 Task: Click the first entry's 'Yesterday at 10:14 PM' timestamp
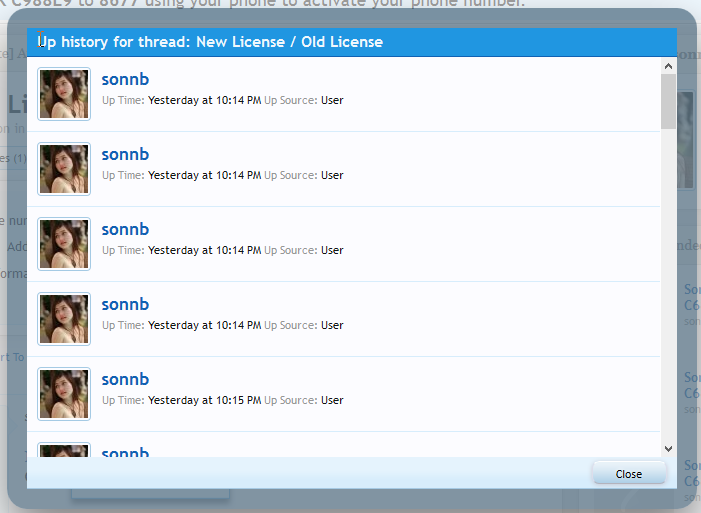pyautogui.click(x=204, y=100)
